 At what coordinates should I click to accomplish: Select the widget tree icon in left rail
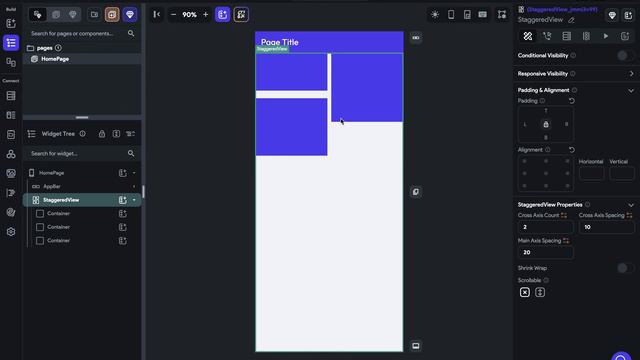point(11,43)
